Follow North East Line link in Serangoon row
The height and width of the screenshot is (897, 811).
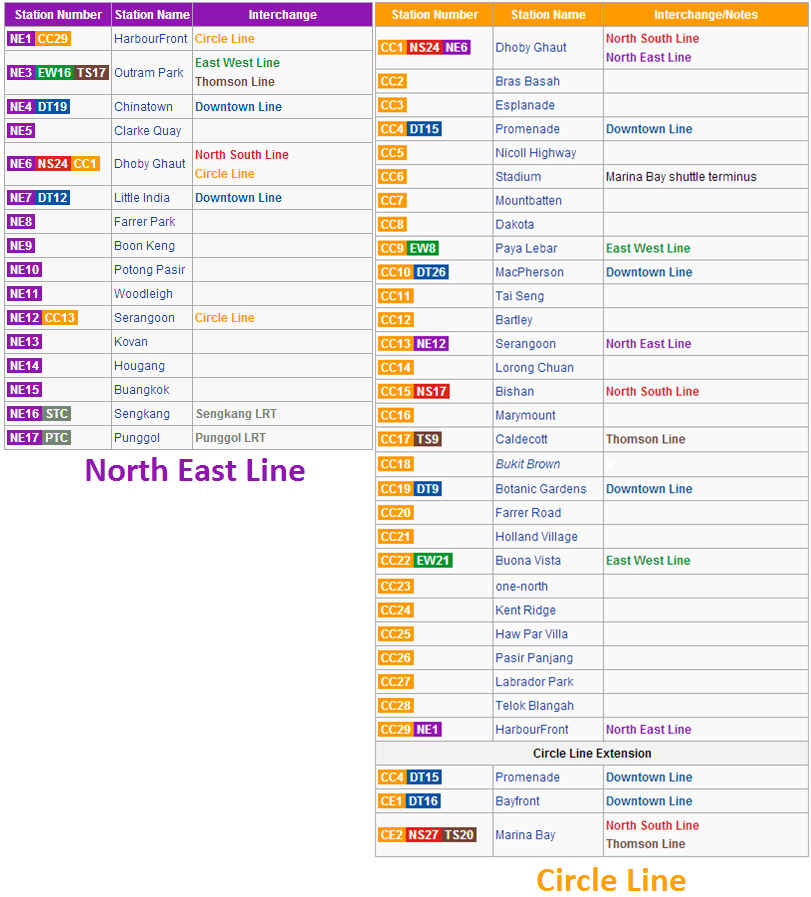coord(649,344)
